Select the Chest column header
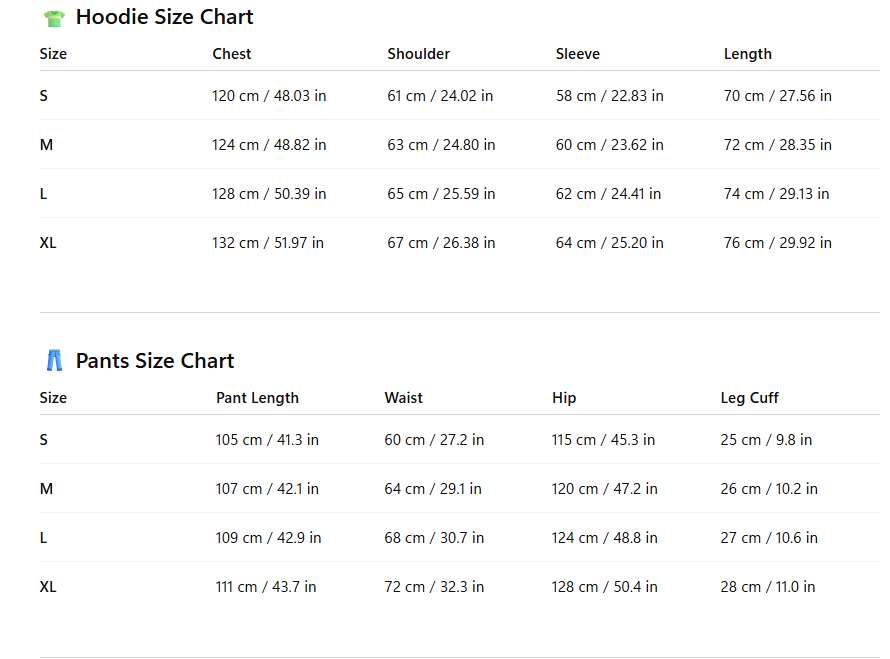The image size is (890, 659). 232,54
